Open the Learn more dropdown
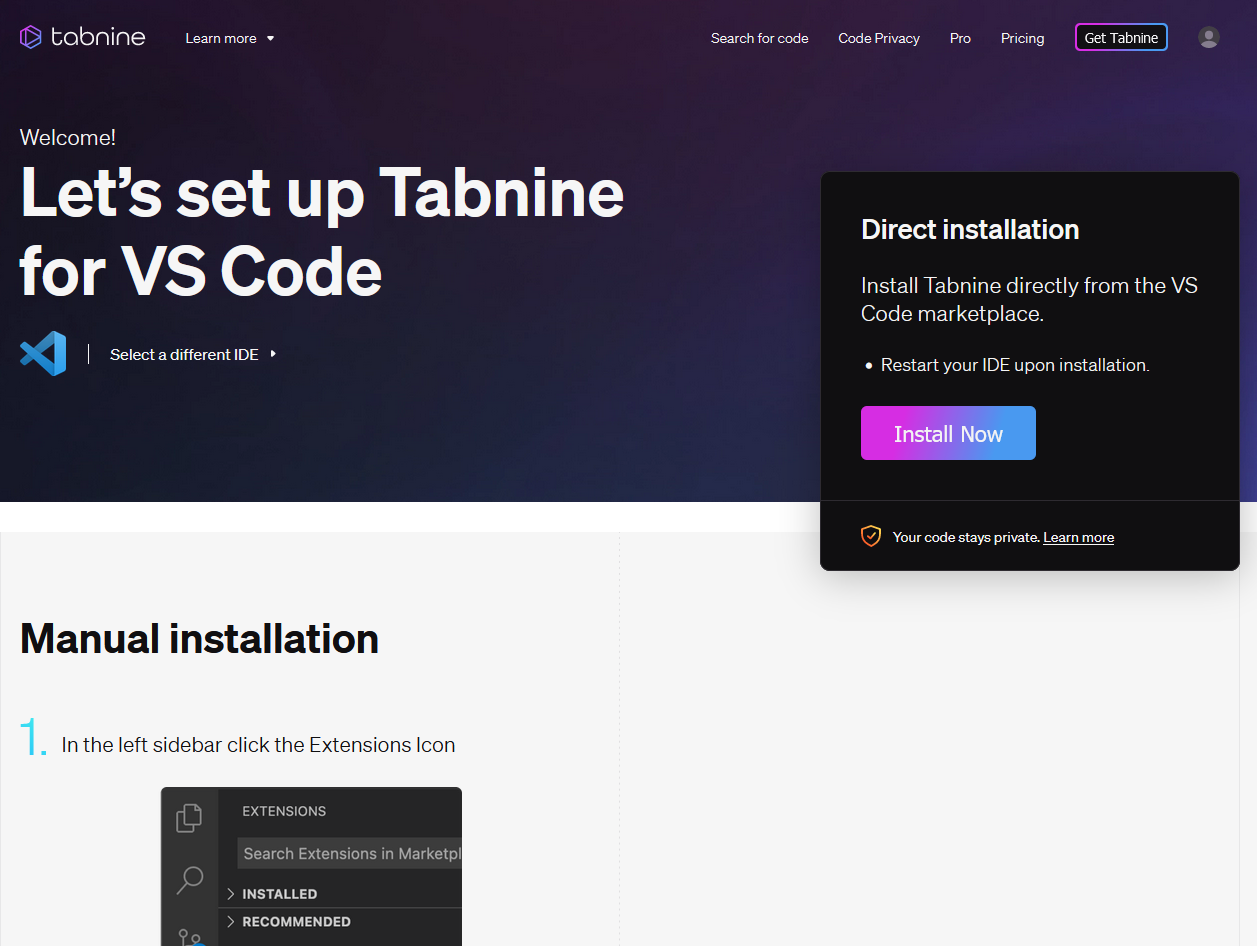 pos(229,38)
